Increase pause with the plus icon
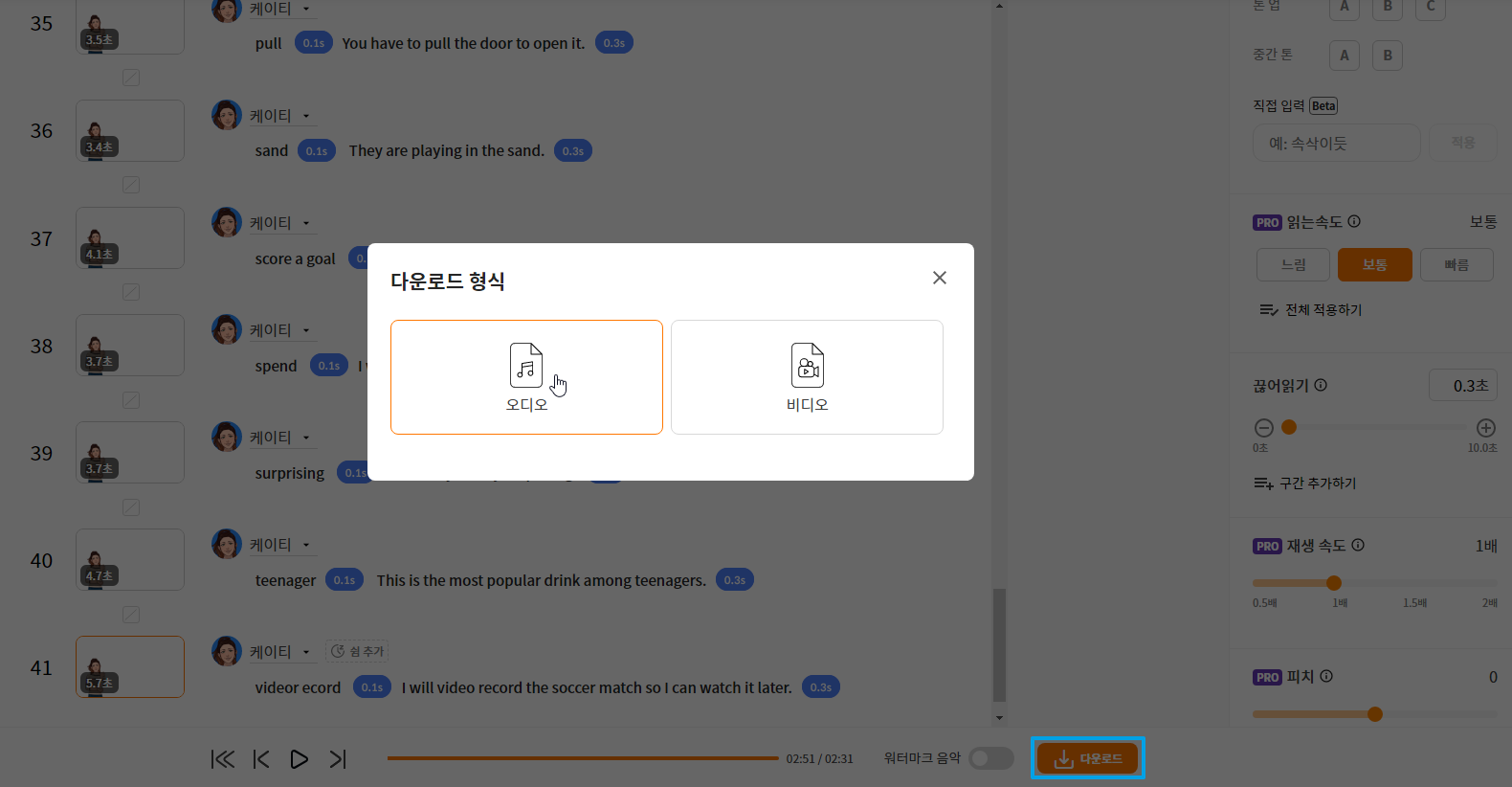 click(x=1486, y=428)
